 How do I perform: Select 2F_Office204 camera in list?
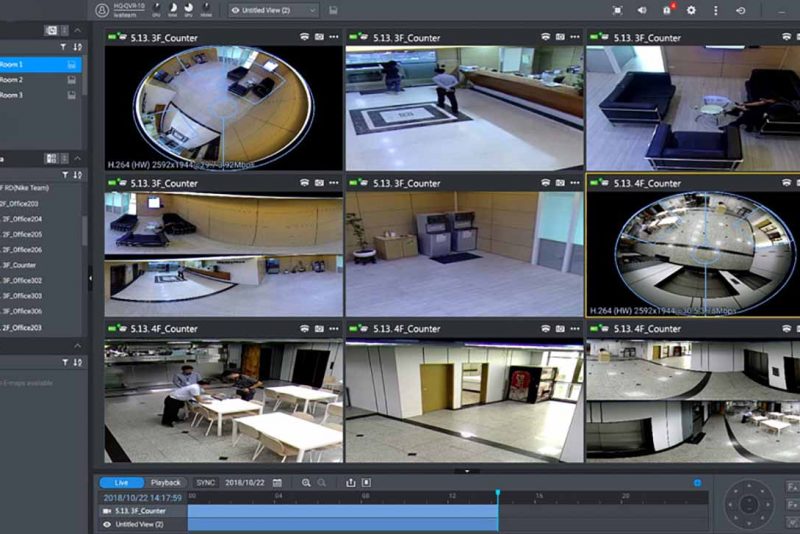(x=22, y=219)
